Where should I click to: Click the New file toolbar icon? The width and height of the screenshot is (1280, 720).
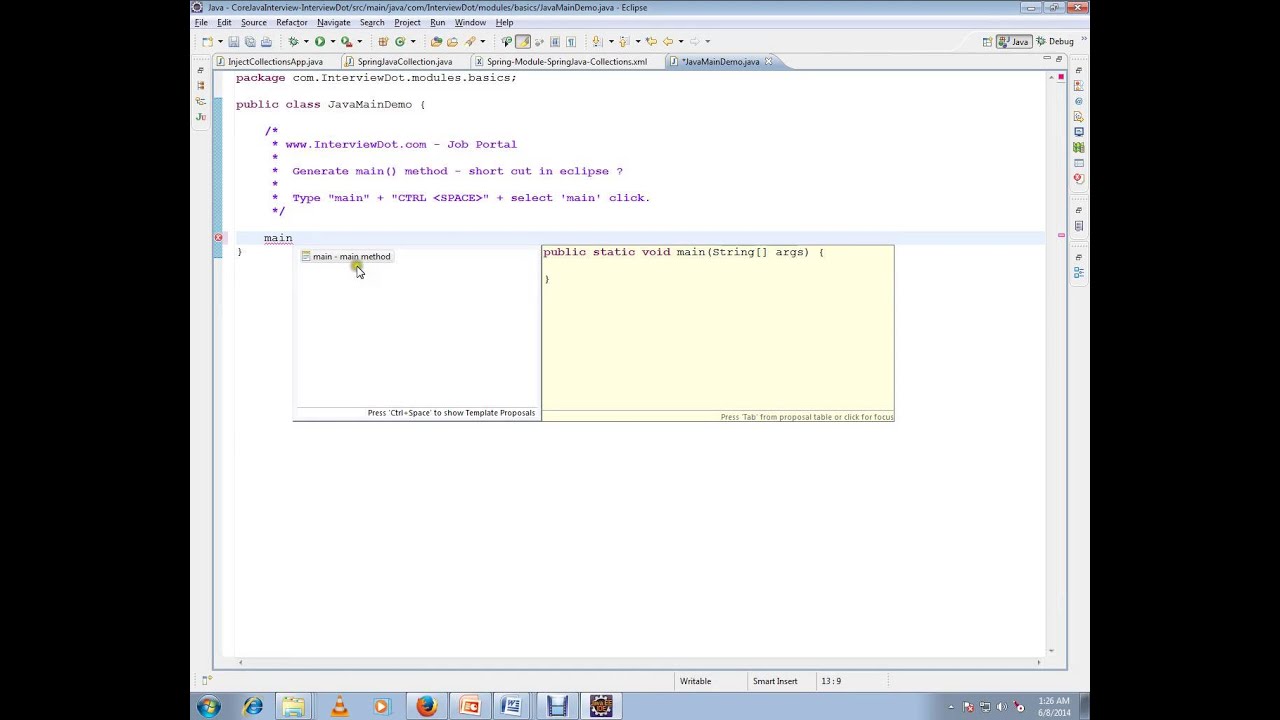point(207,41)
